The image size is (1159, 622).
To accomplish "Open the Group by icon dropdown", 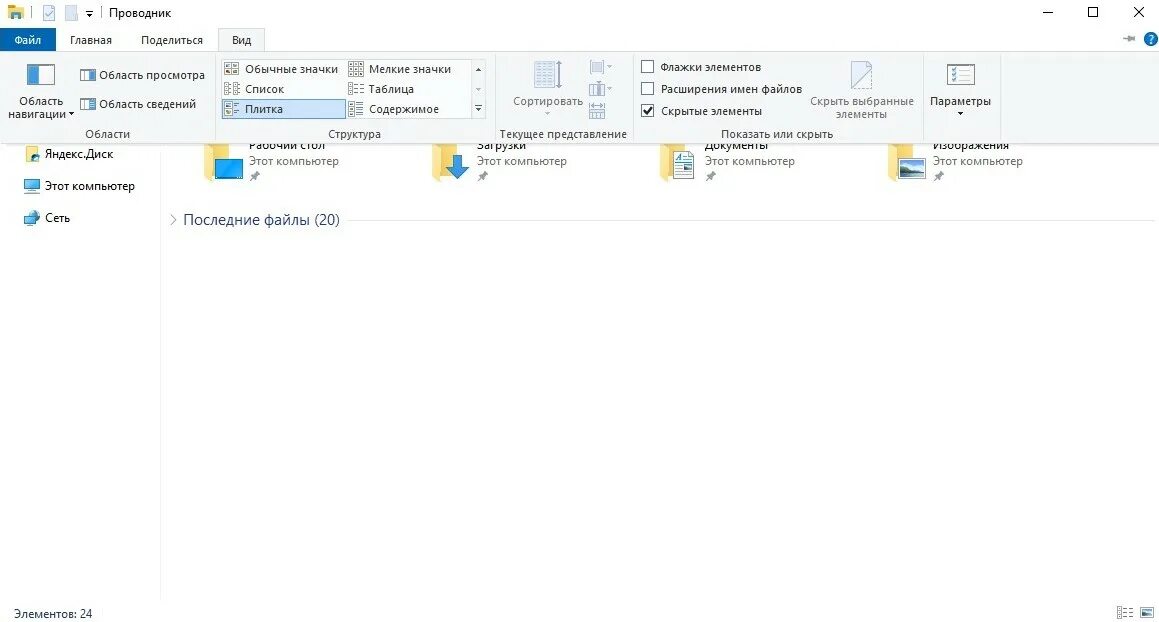I will (x=600, y=67).
